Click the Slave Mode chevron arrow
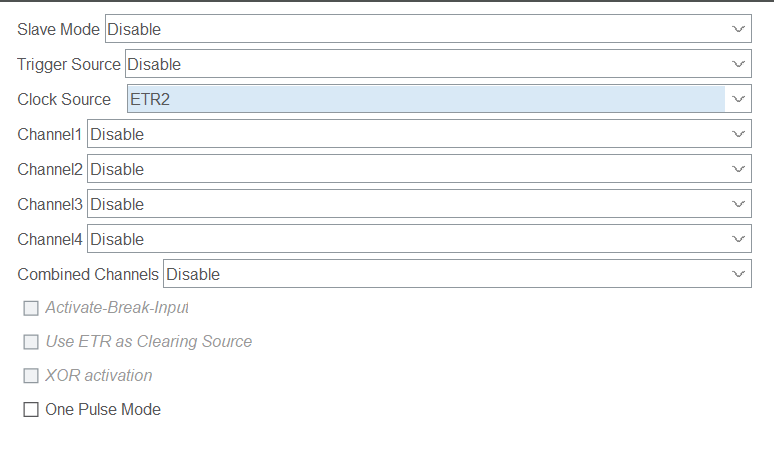The width and height of the screenshot is (774, 473). pyautogui.click(x=738, y=29)
